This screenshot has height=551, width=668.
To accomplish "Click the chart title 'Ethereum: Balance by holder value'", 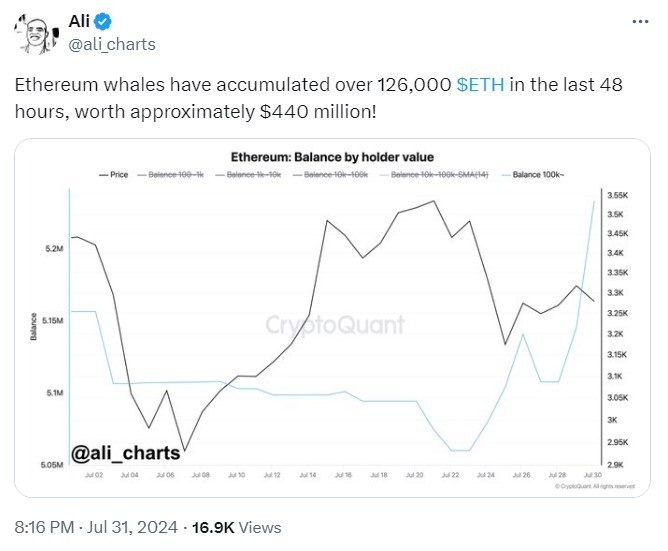I will 334,158.
